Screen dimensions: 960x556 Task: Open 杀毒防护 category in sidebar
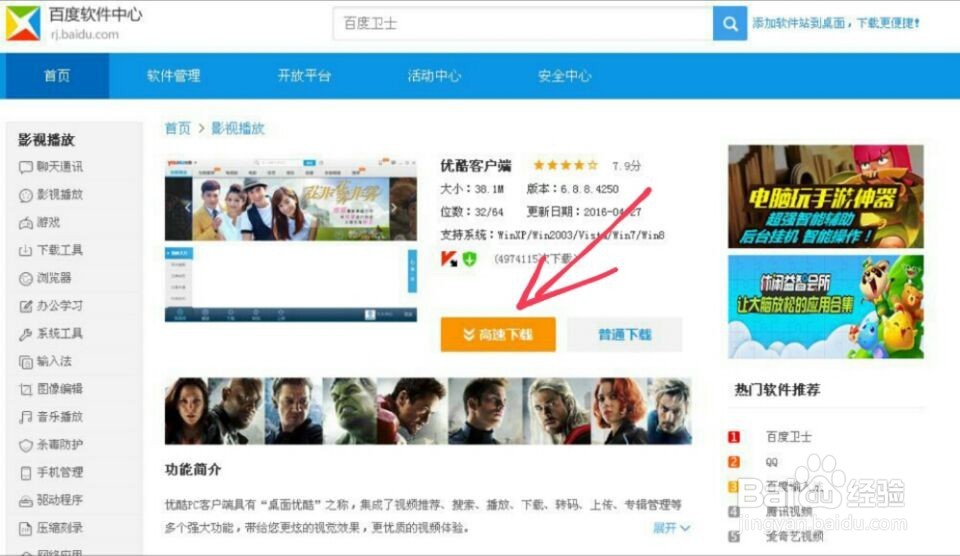tap(60, 445)
